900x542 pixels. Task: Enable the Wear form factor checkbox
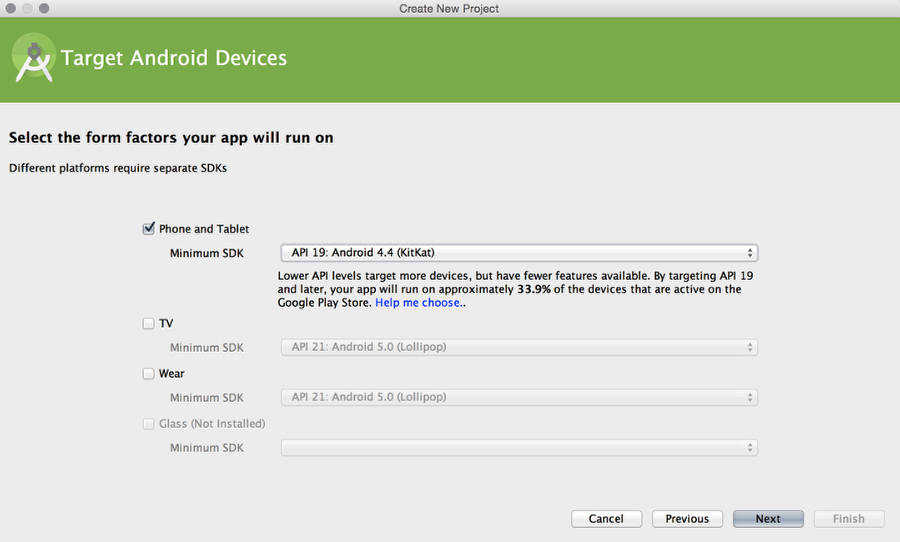click(x=149, y=374)
